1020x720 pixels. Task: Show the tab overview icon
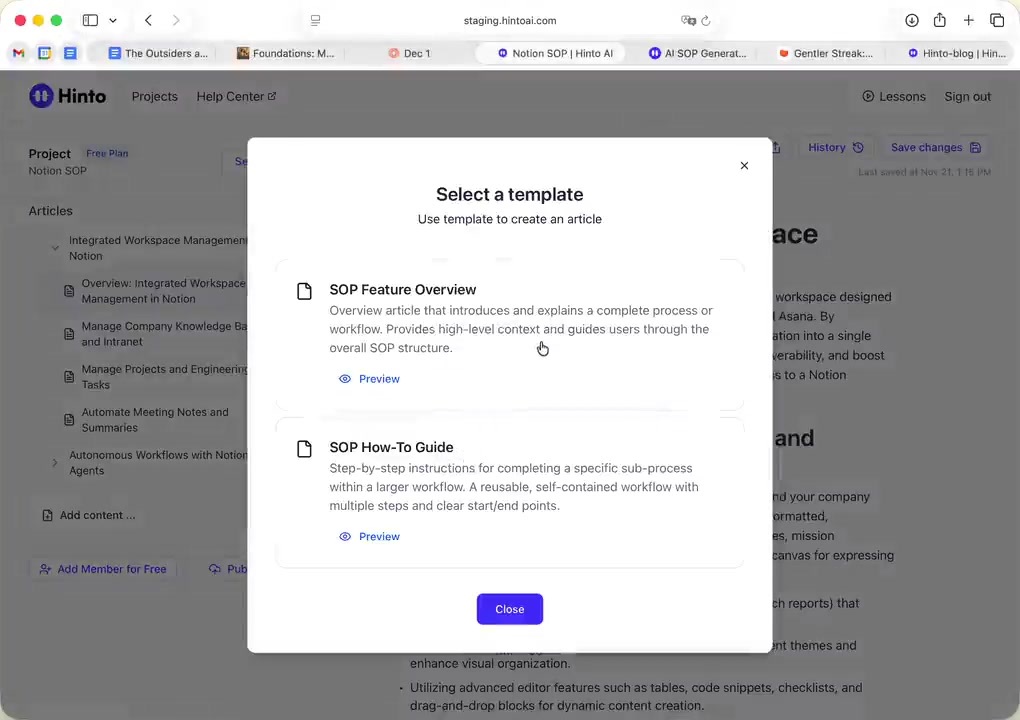pos(997,20)
